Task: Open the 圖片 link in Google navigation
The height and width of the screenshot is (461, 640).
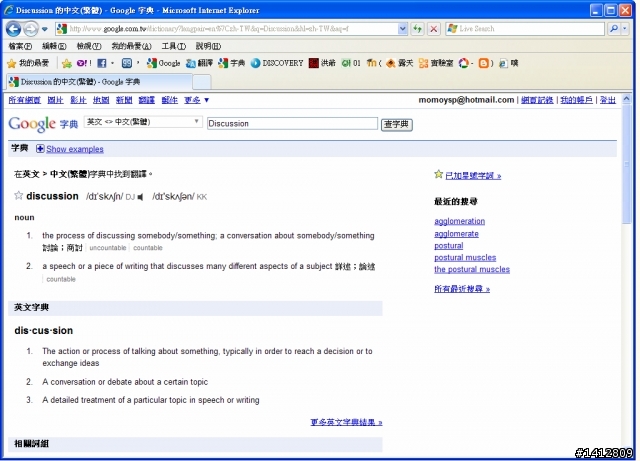Action: click(x=55, y=100)
